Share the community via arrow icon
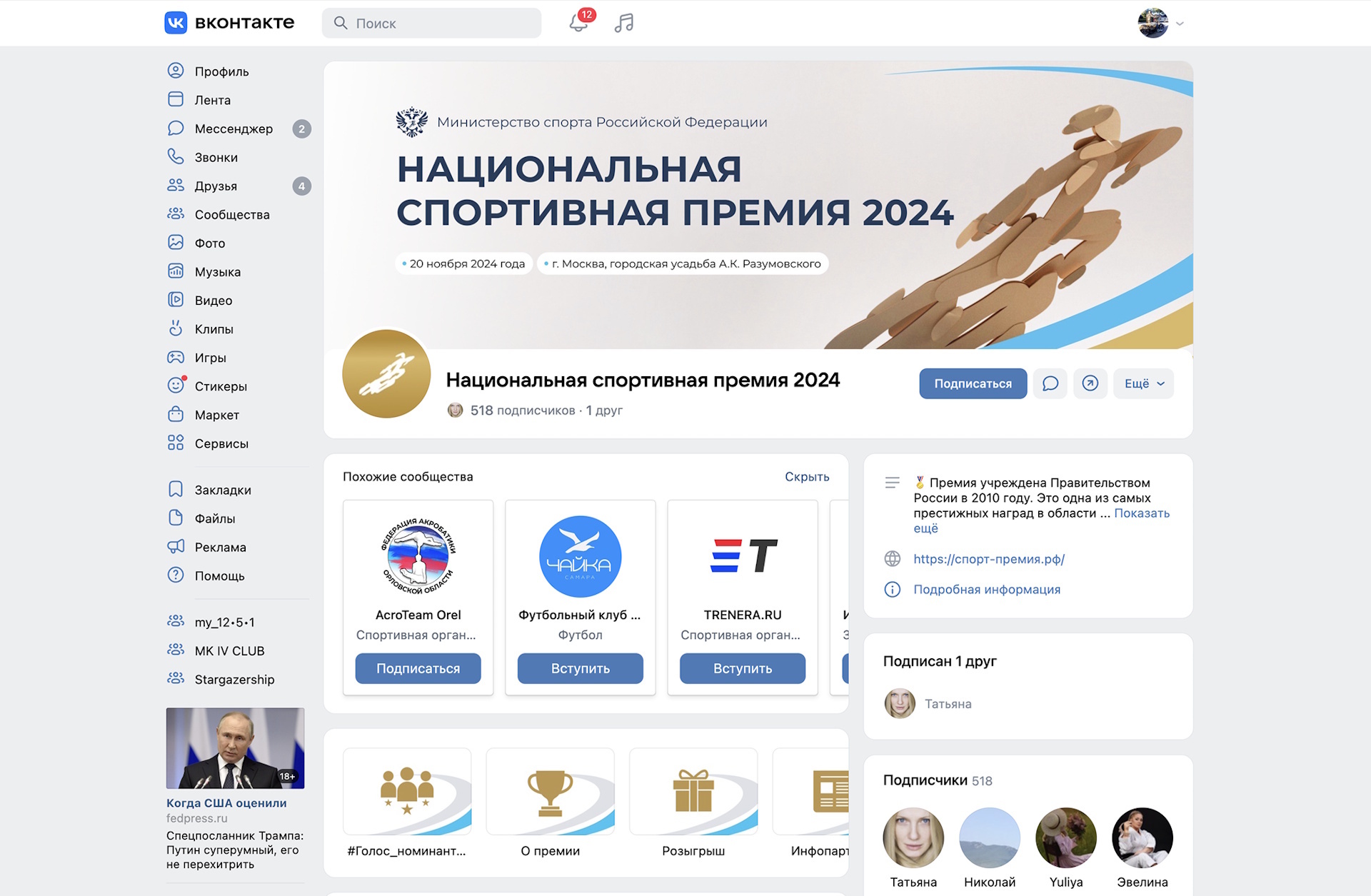Image resolution: width=1371 pixels, height=896 pixels. point(1090,383)
